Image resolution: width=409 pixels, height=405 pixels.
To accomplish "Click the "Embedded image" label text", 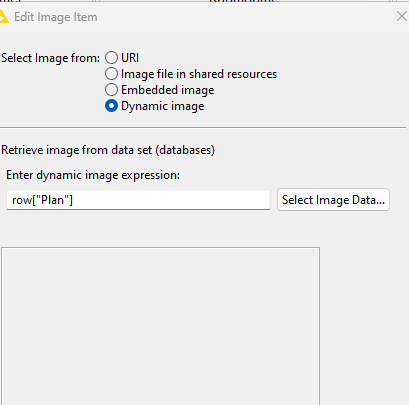I will click(x=168, y=90).
